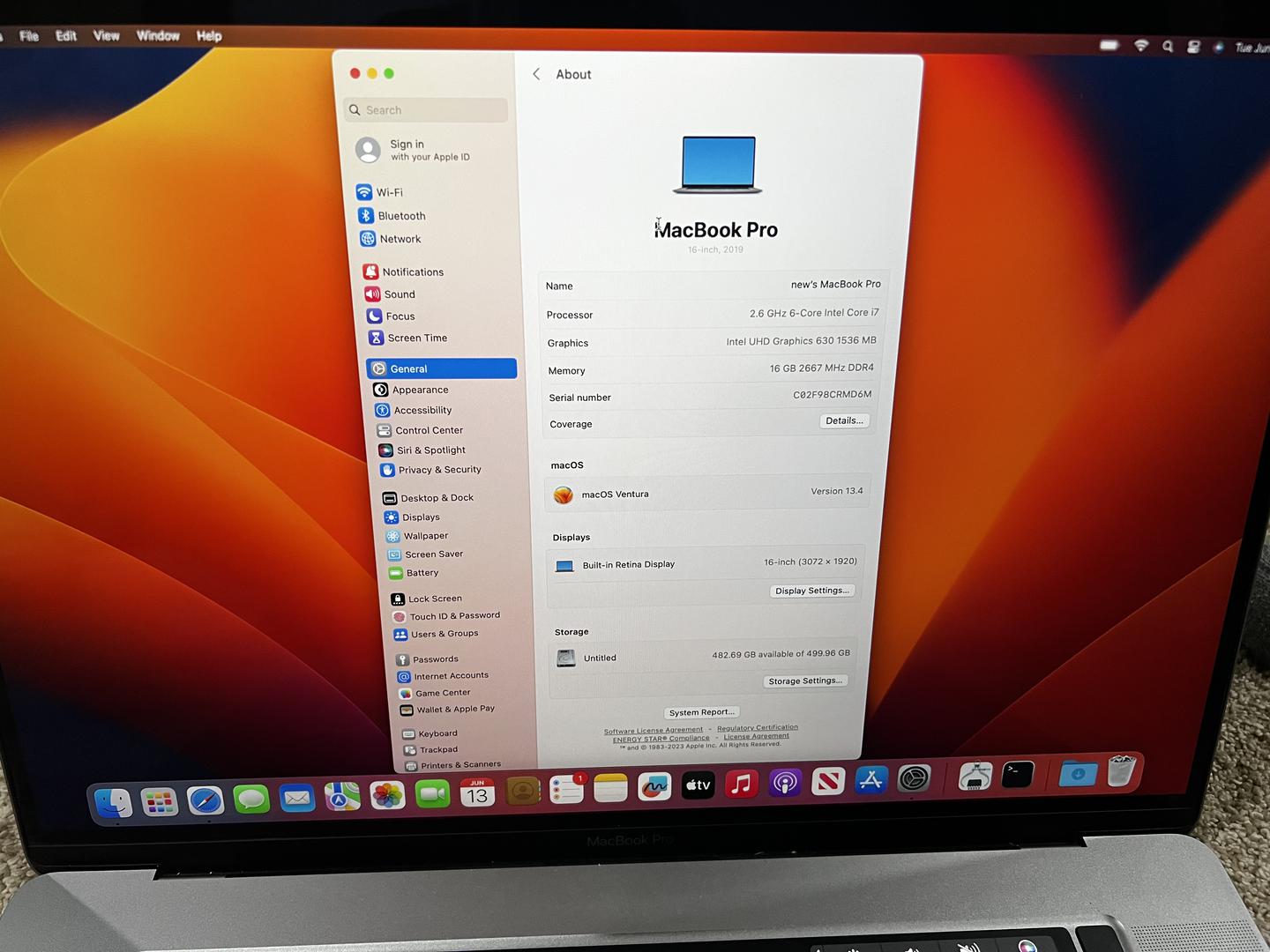Image resolution: width=1270 pixels, height=952 pixels.
Task: Click the computer name "new's MacBook Pro"
Action: click(x=836, y=284)
